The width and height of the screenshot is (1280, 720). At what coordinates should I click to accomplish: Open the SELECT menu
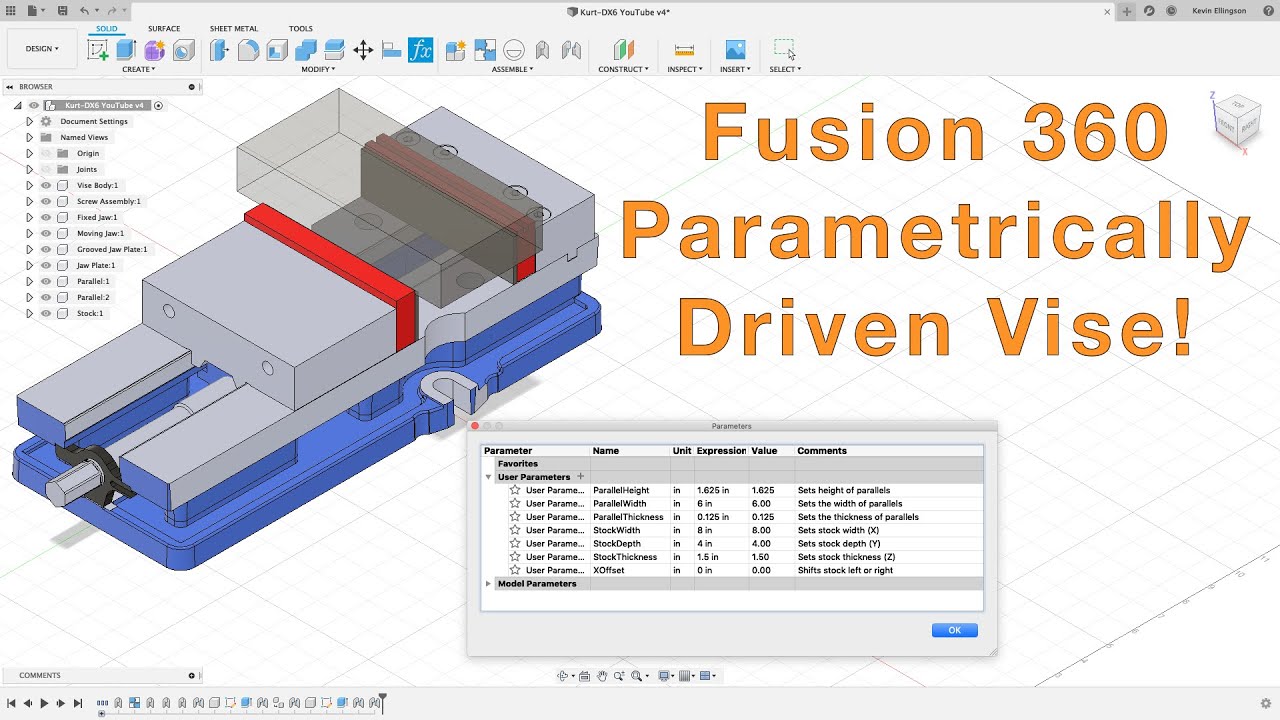tap(785, 69)
